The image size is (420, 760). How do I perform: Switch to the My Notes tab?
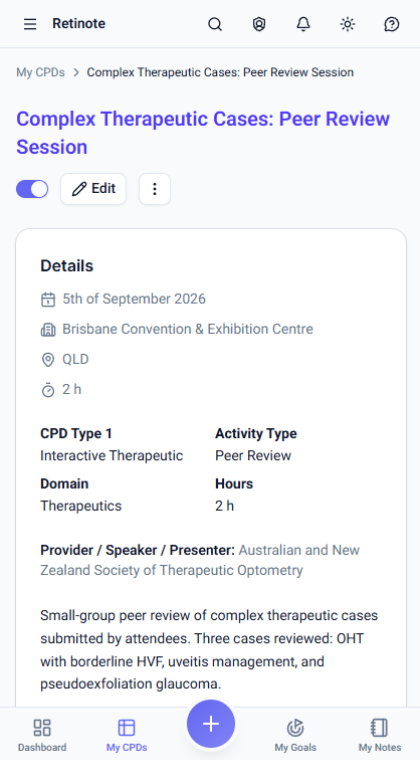point(379,734)
